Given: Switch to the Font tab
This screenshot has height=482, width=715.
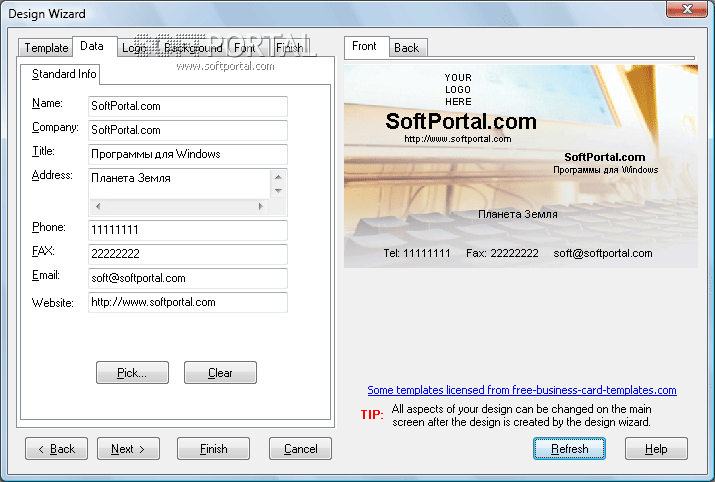Looking at the screenshot, I should pos(244,48).
